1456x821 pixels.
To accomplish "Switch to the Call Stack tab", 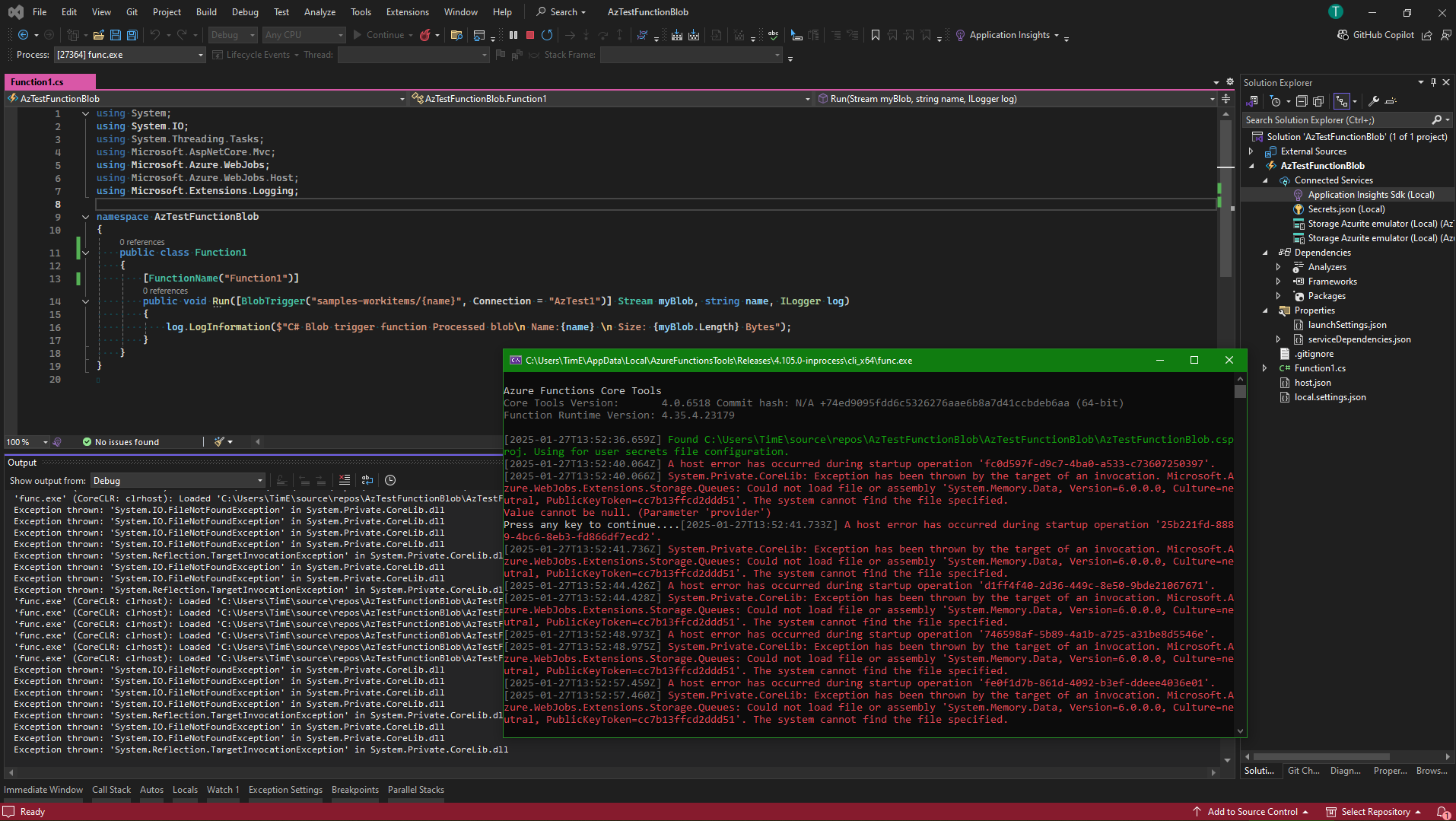I will [111, 790].
